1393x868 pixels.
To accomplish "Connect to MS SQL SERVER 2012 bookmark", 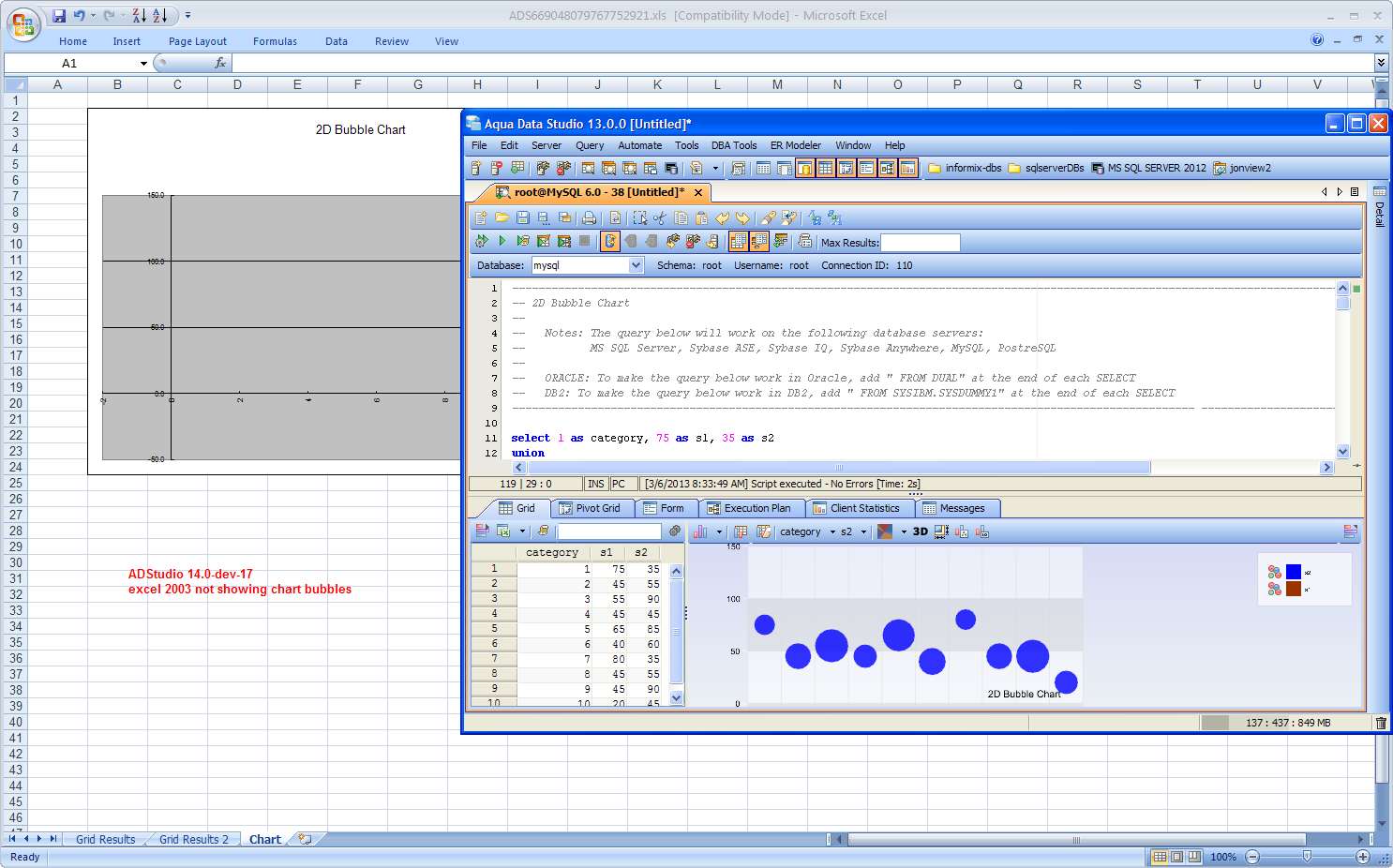I will 1149,169.
